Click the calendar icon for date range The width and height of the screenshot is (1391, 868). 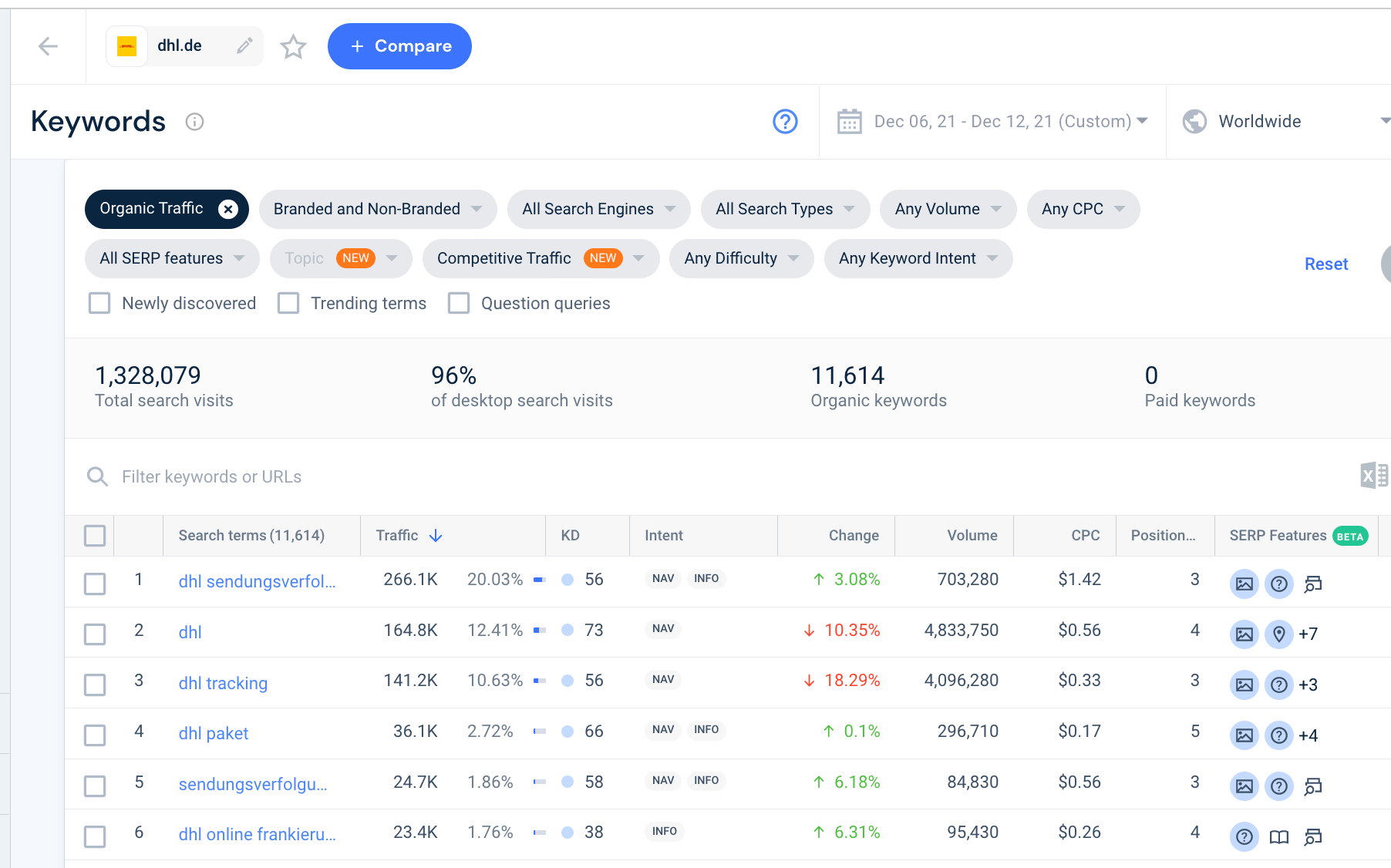850,121
